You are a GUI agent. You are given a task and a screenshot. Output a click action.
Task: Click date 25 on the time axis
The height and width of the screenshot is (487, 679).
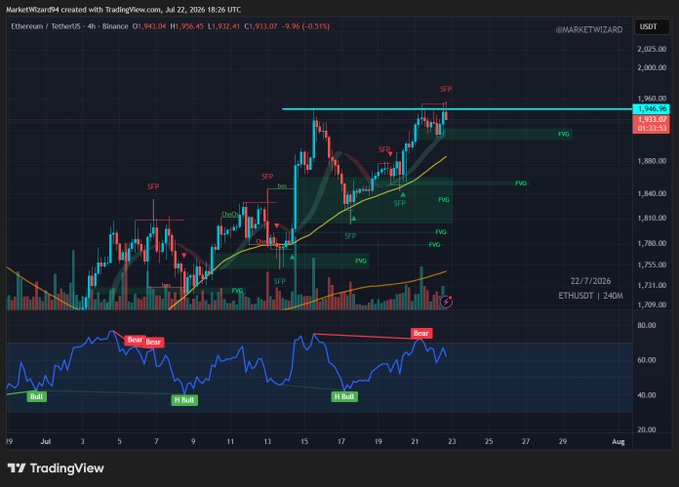pyautogui.click(x=489, y=442)
